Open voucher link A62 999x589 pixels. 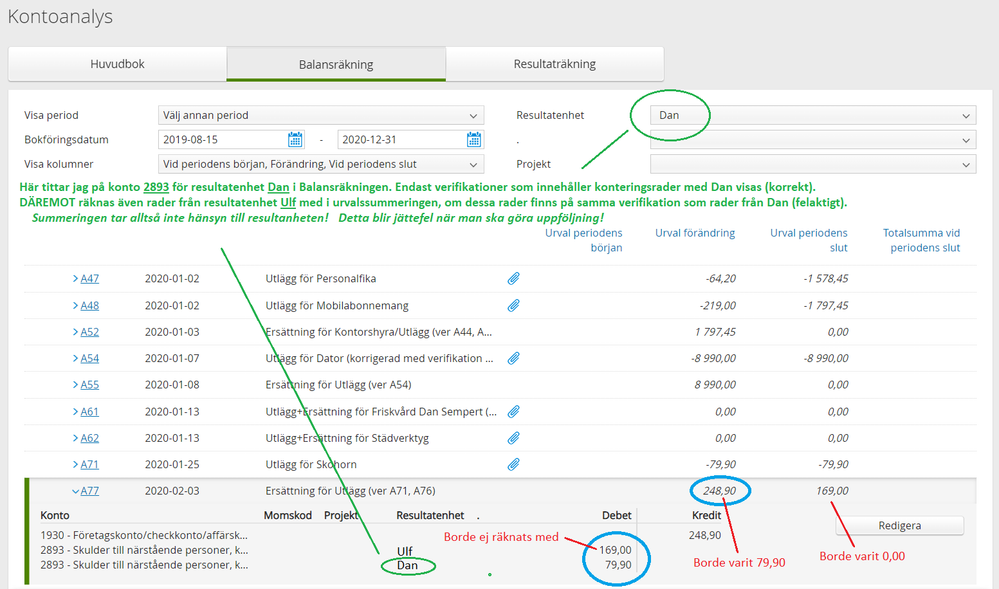[x=90, y=438]
